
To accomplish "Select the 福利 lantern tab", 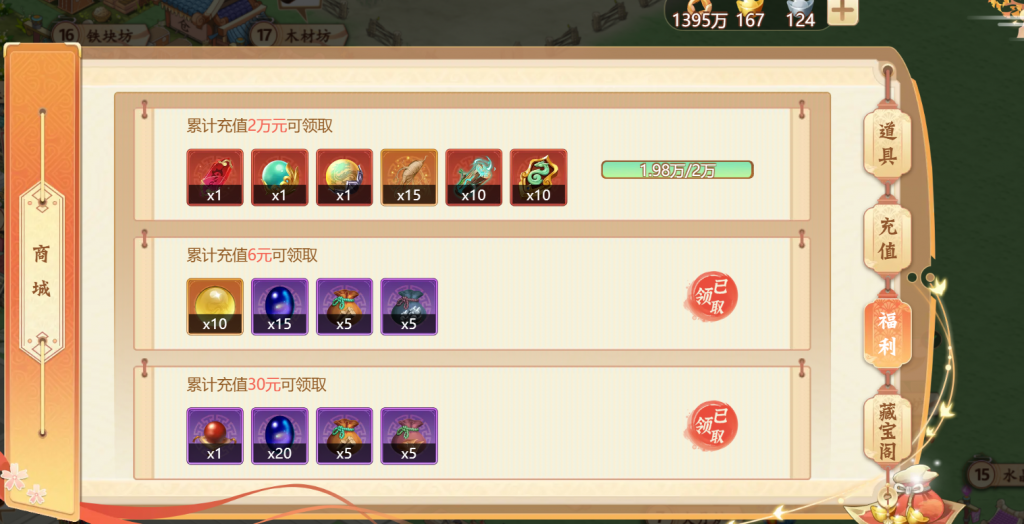I will click(x=888, y=334).
